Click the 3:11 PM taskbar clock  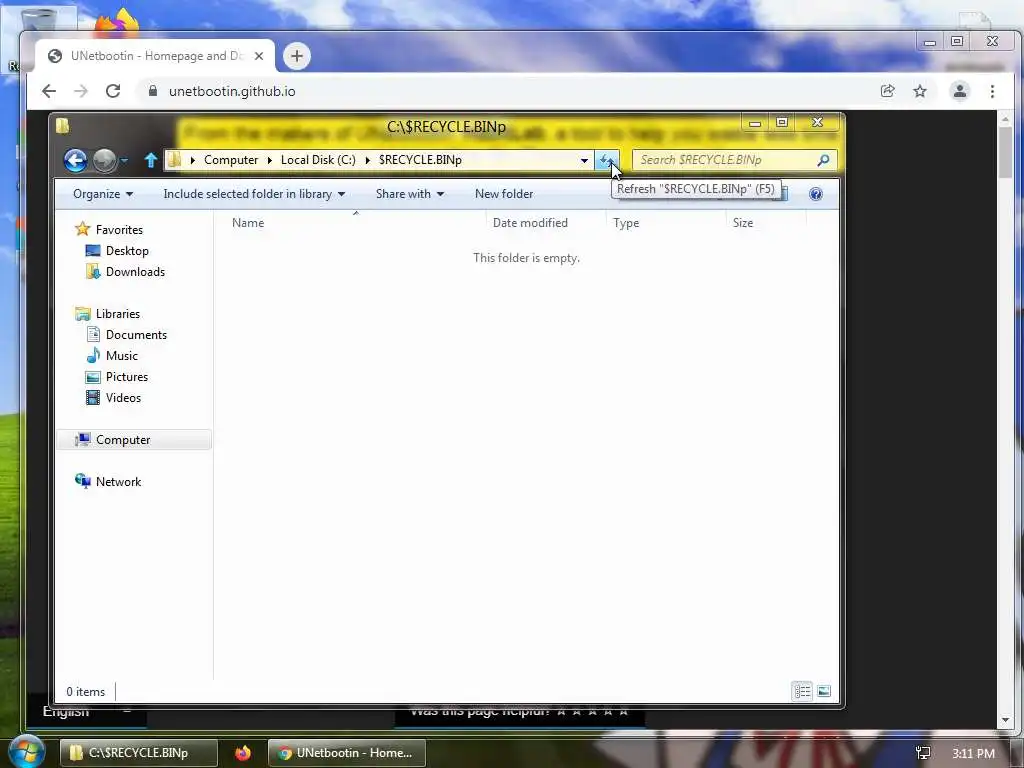(973, 753)
